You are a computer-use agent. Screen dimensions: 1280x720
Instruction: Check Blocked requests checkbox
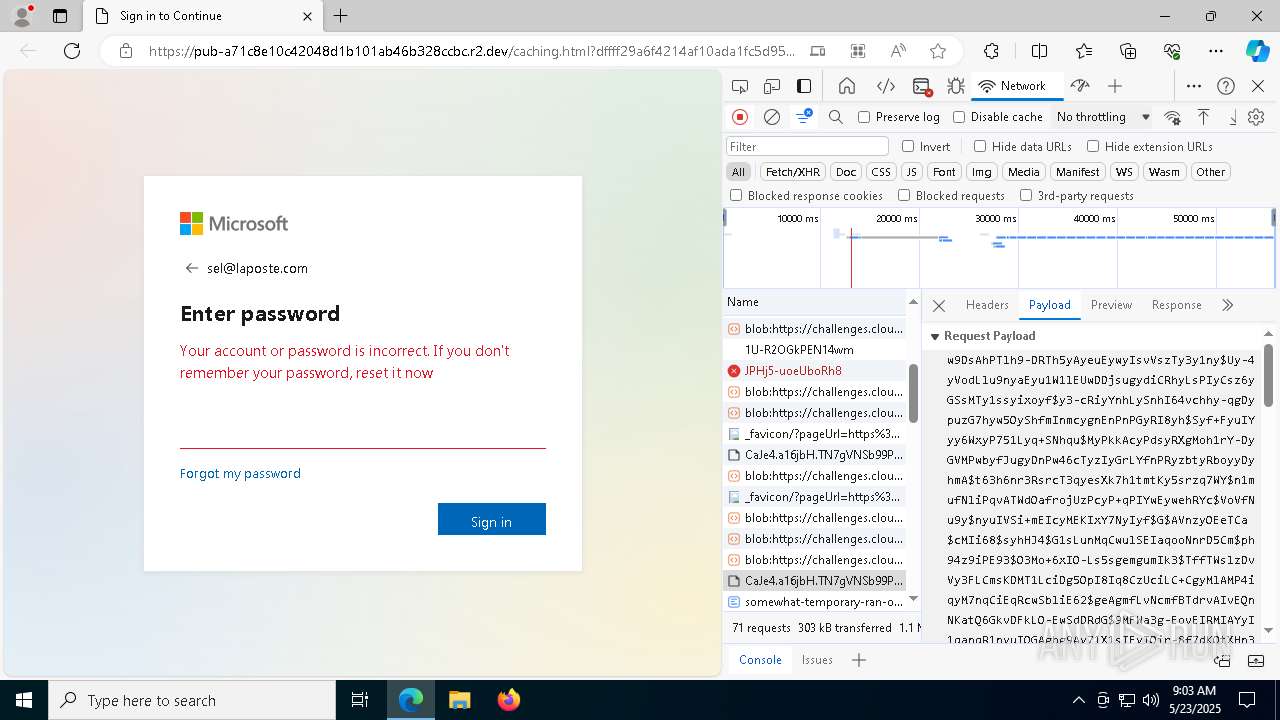904,196
